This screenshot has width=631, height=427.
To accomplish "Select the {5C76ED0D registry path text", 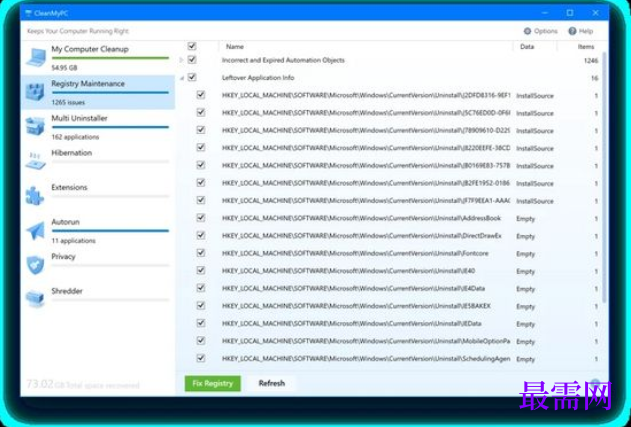I will coord(366,113).
